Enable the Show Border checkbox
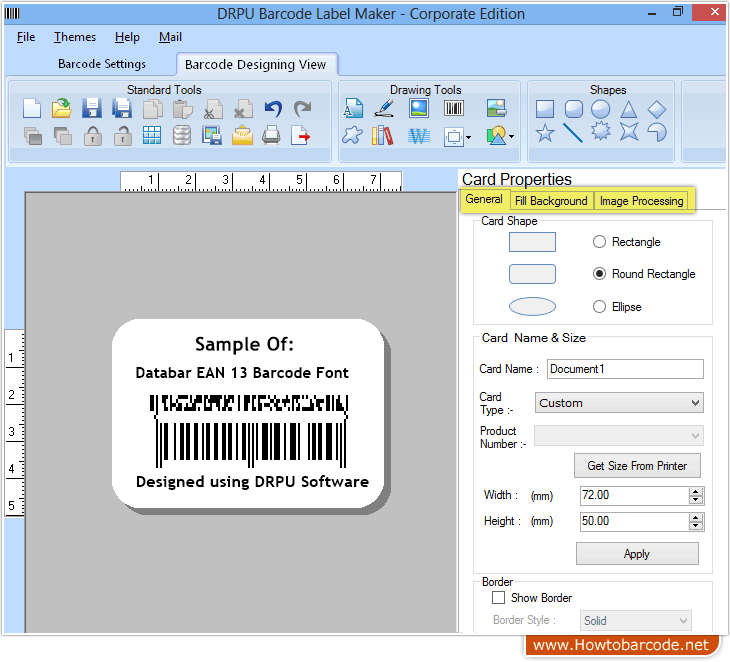This screenshot has width=730, height=662. [499, 598]
